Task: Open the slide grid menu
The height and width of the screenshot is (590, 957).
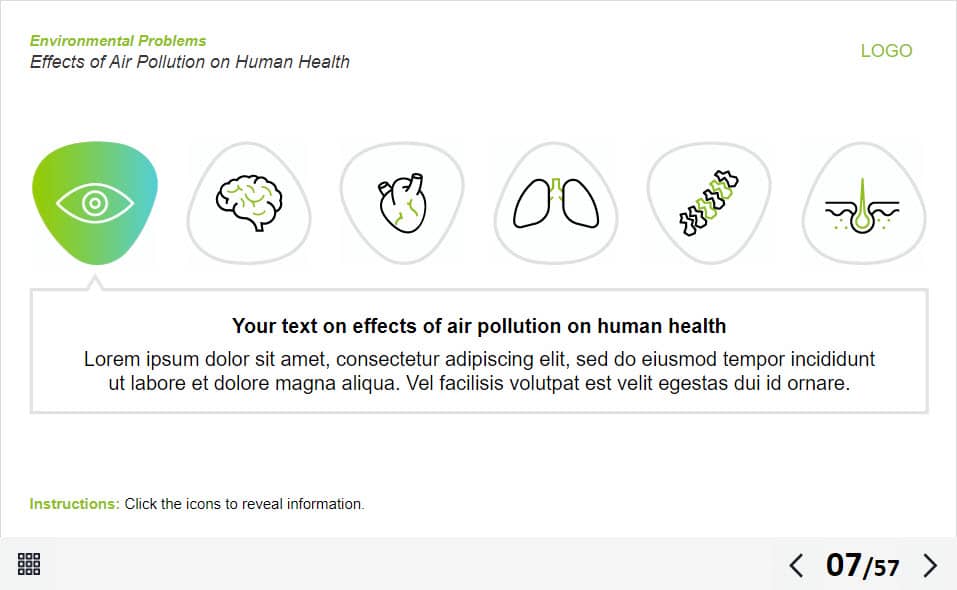Action: pyautogui.click(x=29, y=564)
